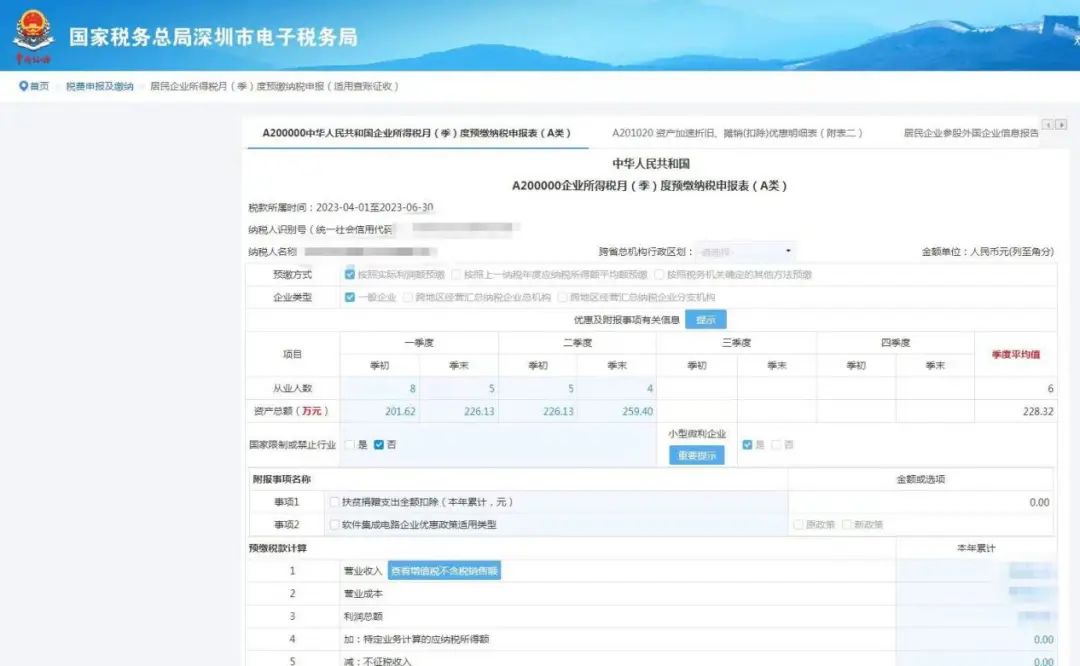Go to 首页 in the breadcrumb

point(39,86)
